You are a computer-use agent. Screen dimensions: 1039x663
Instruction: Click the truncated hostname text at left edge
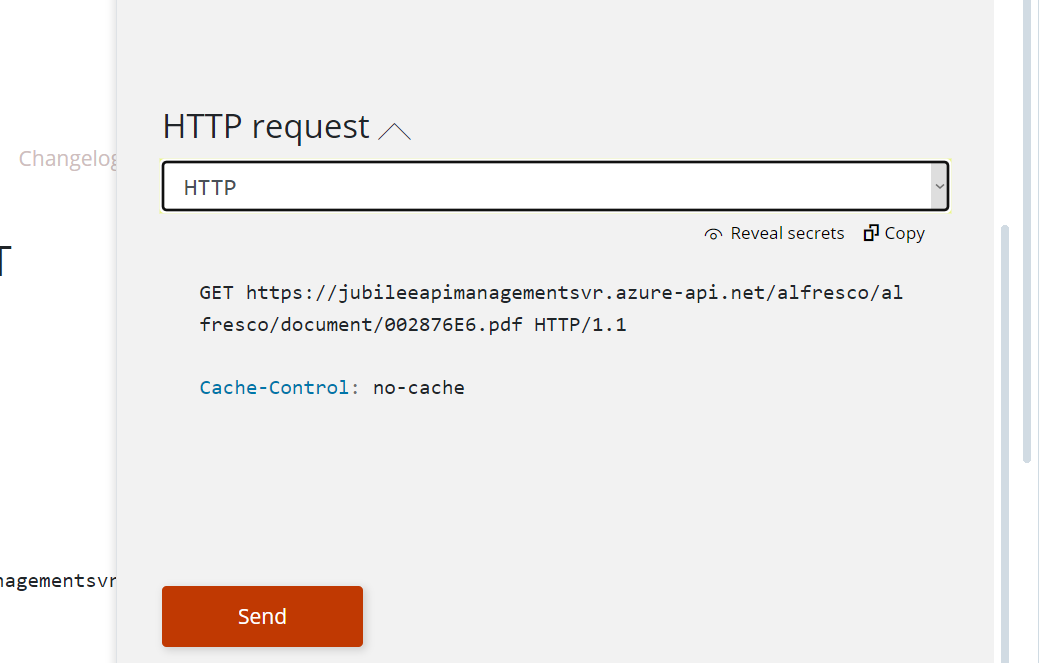pyautogui.click(x=58, y=580)
